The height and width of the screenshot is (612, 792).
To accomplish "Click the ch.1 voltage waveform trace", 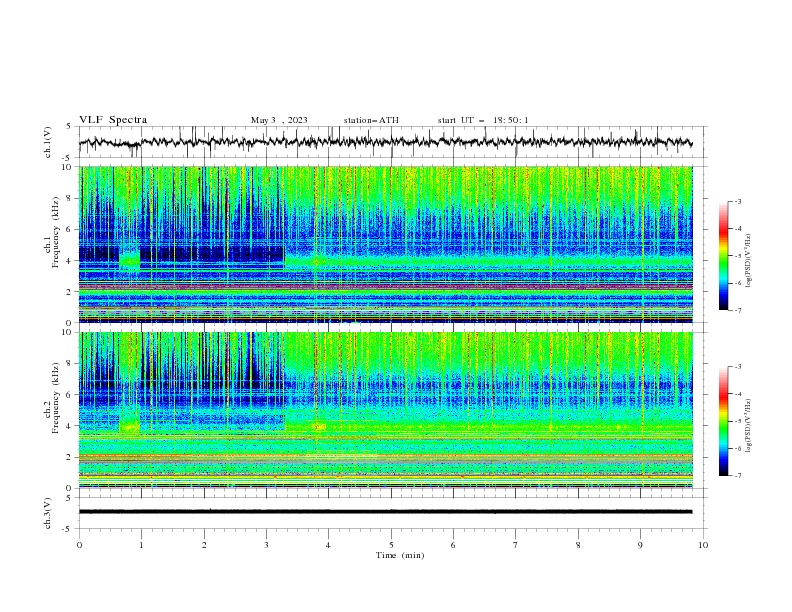I will (385, 142).
